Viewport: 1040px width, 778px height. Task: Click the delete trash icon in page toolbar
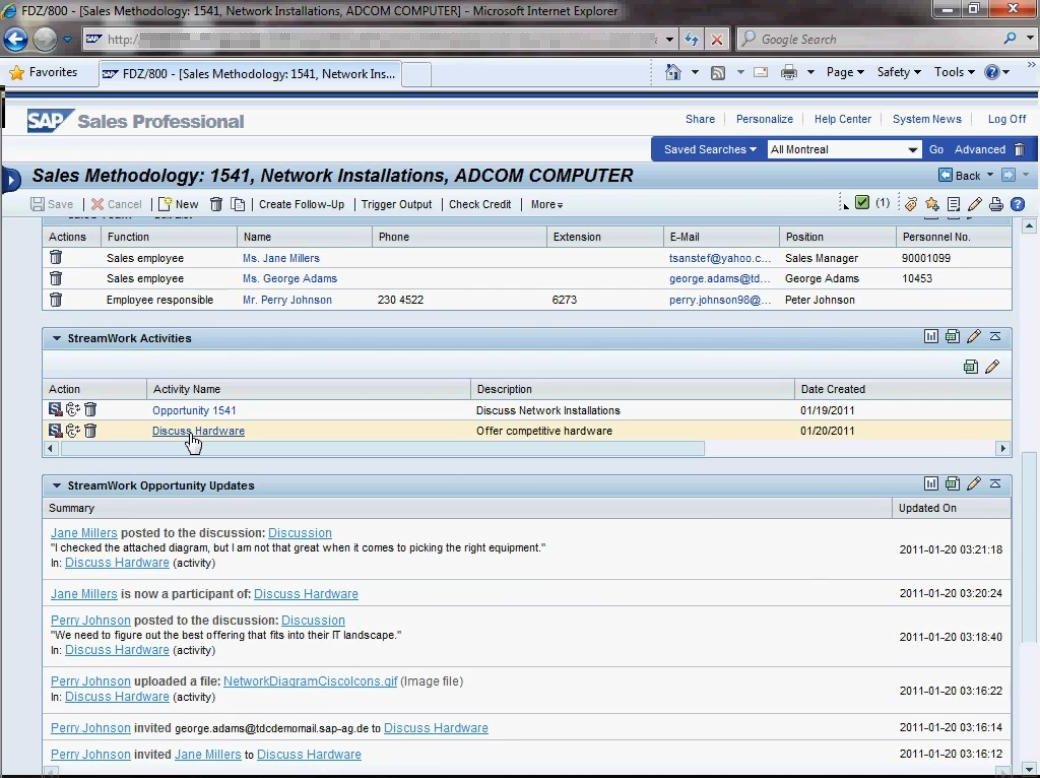[216, 204]
